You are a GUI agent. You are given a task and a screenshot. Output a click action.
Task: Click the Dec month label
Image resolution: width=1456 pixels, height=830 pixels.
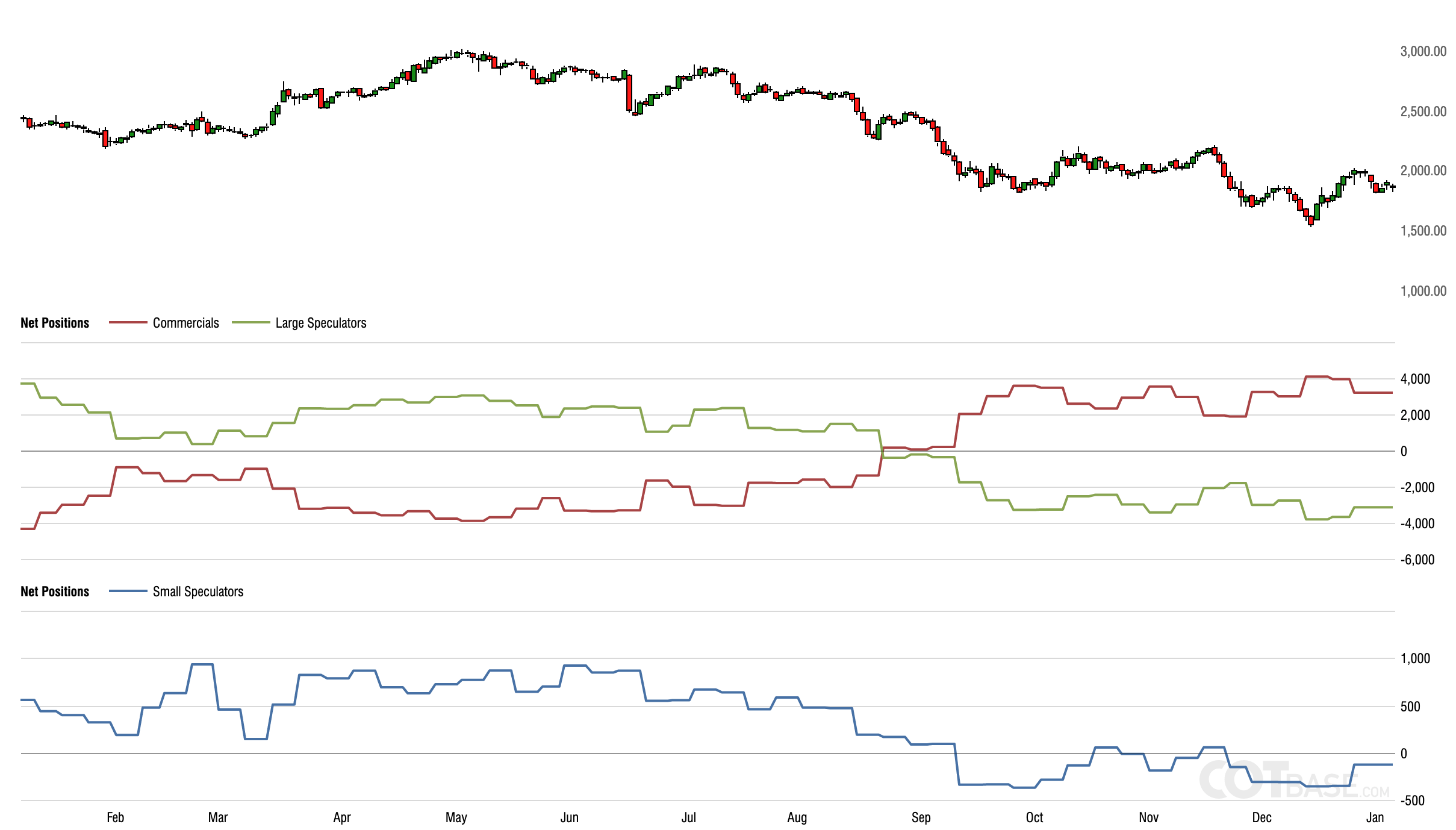click(x=1262, y=817)
